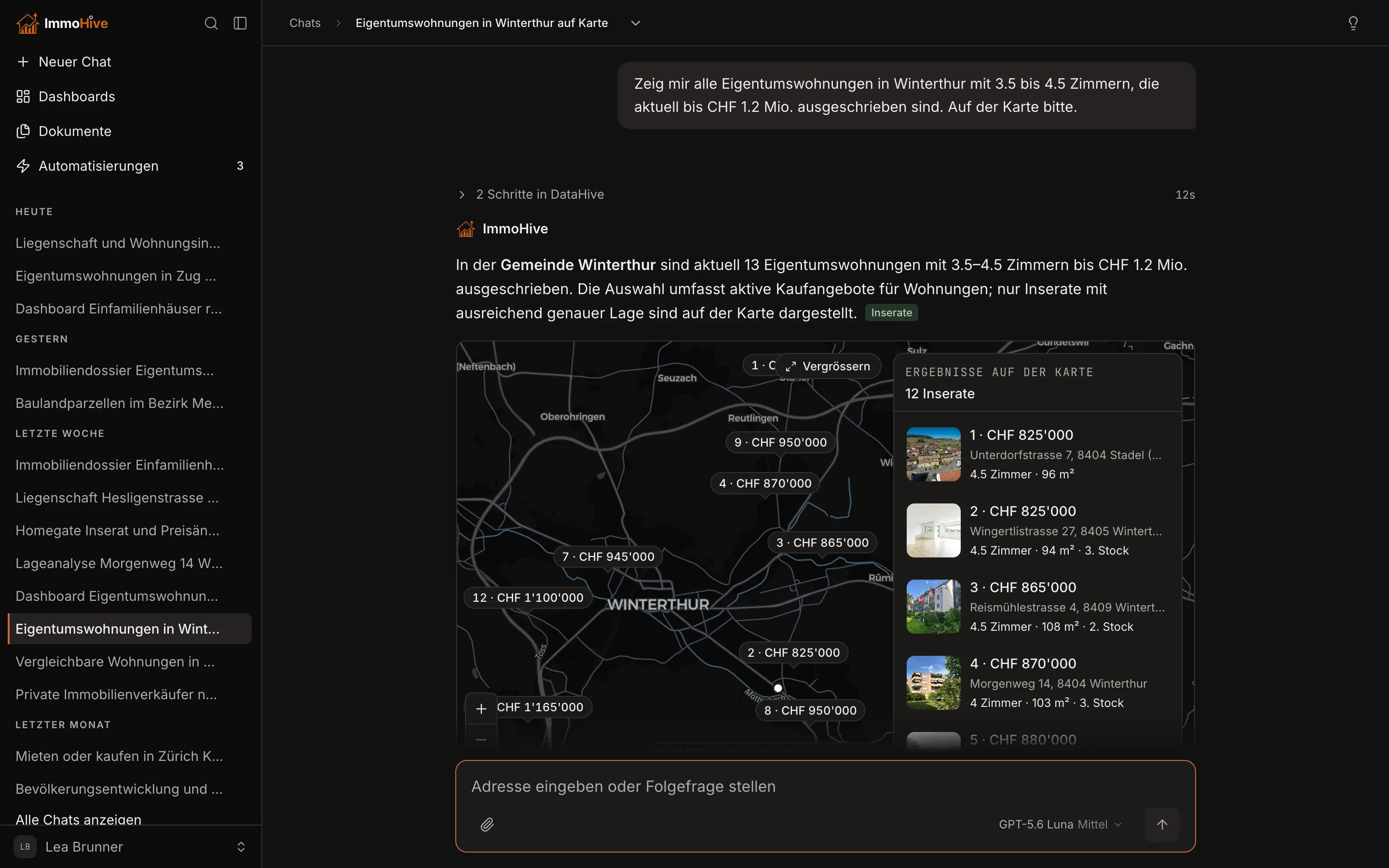The width and height of the screenshot is (1389, 868).
Task: Click the lightbulb tips icon
Action: (x=1353, y=23)
